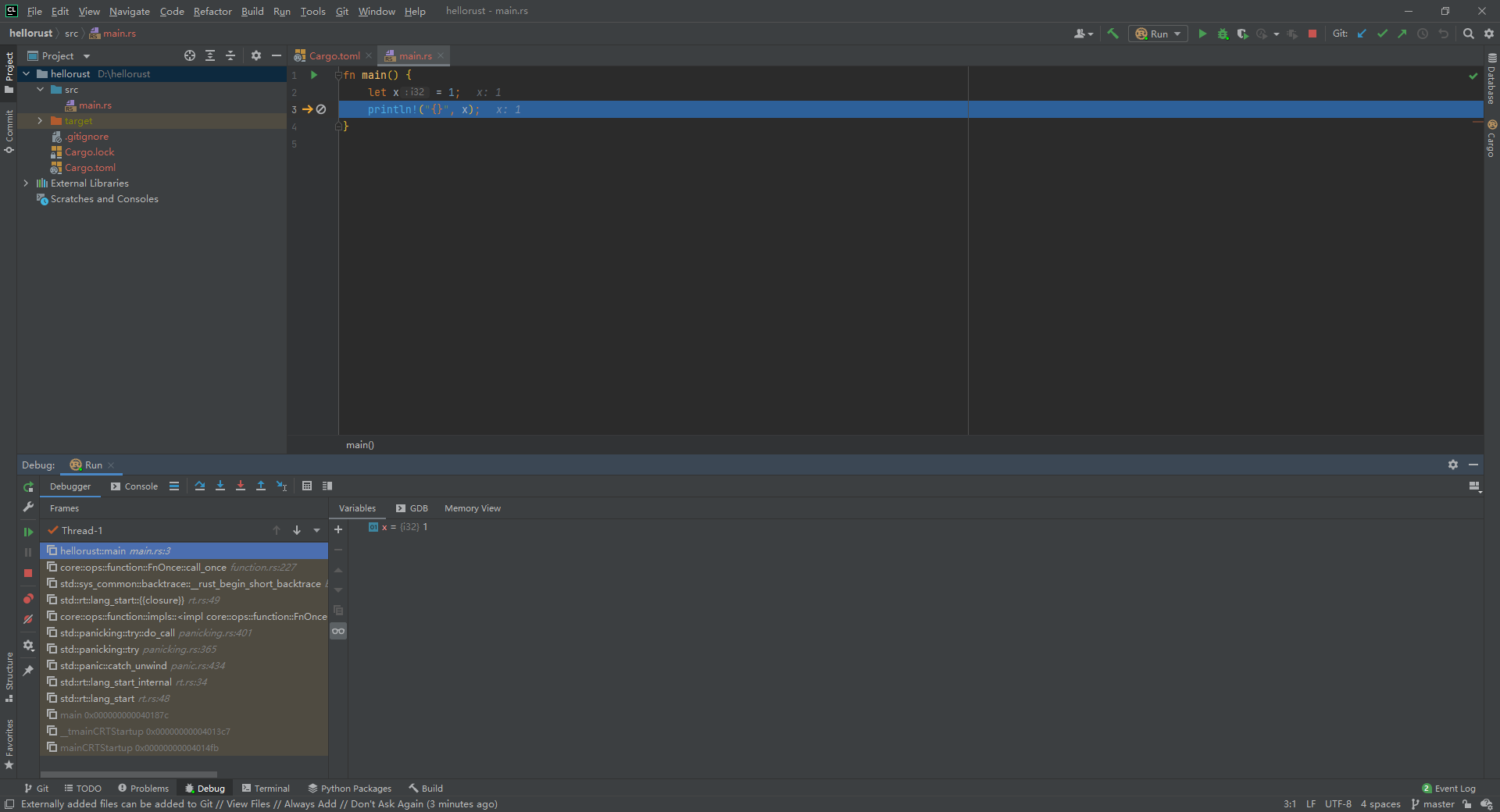
Task: Collapse the src folder in Project tree
Action: point(41,89)
